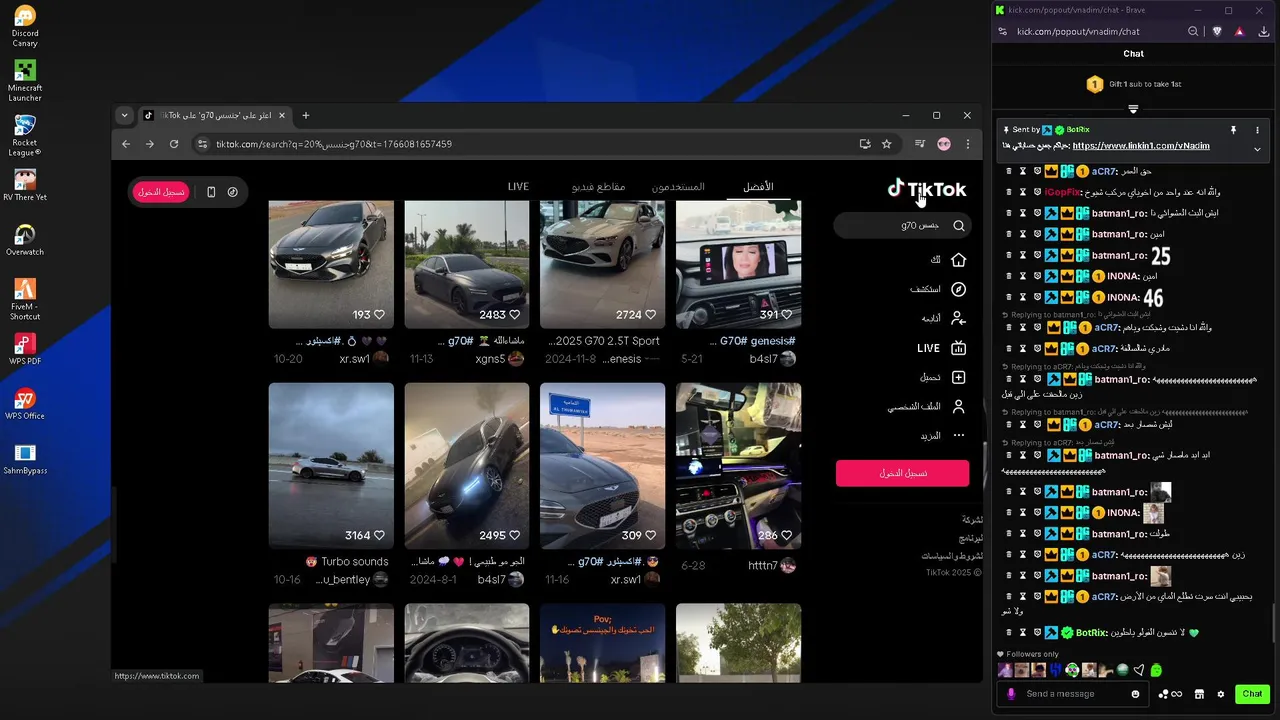The image size is (1280, 720).
Task: Open linkin1.com/vNadim link in pinned message
Action: (1141, 146)
